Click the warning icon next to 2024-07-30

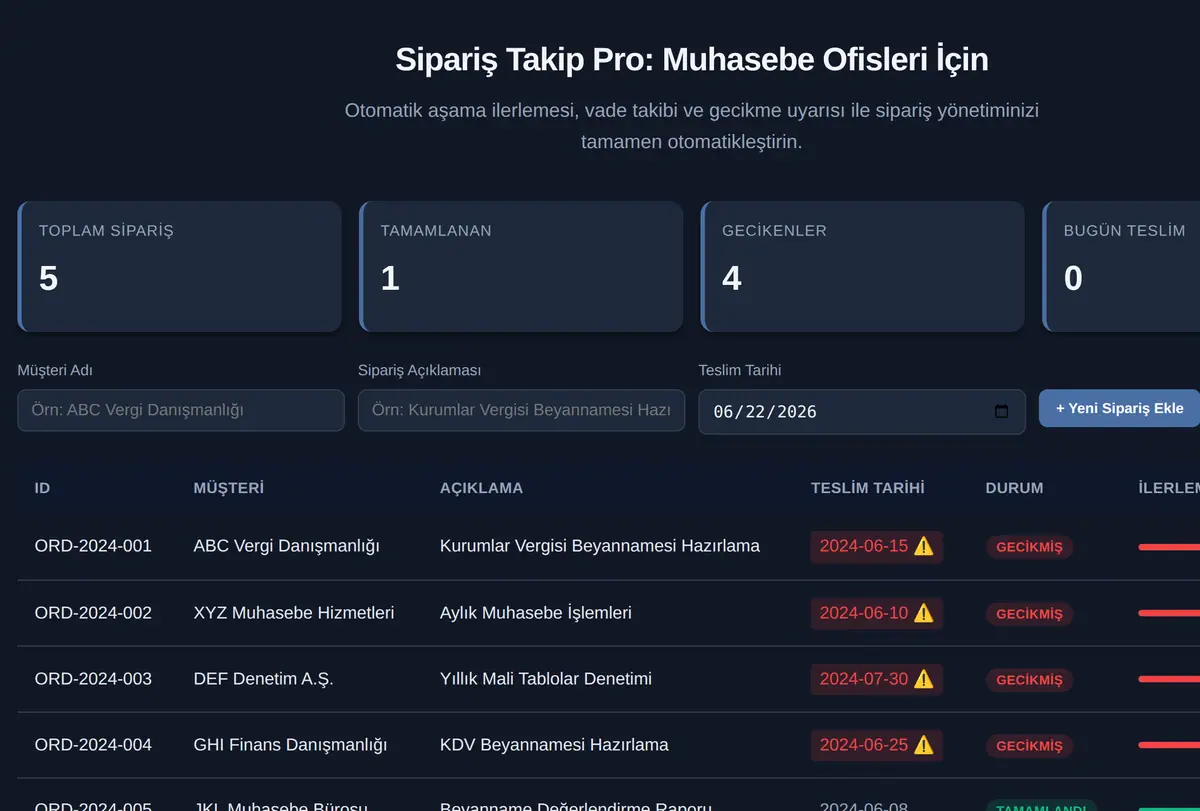(924, 678)
